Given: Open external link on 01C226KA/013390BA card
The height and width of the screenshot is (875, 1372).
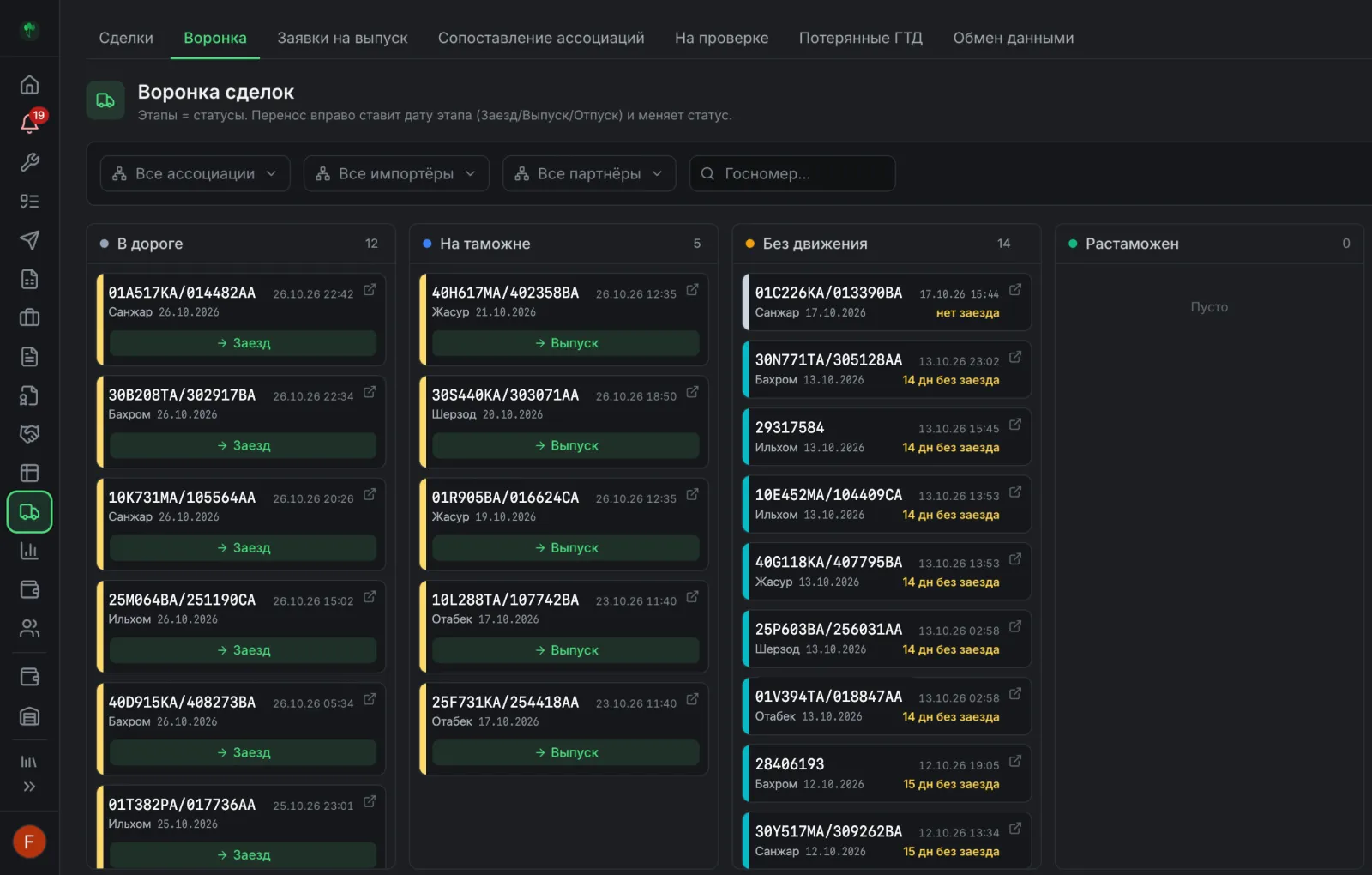Looking at the screenshot, I should (x=1015, y=290).
